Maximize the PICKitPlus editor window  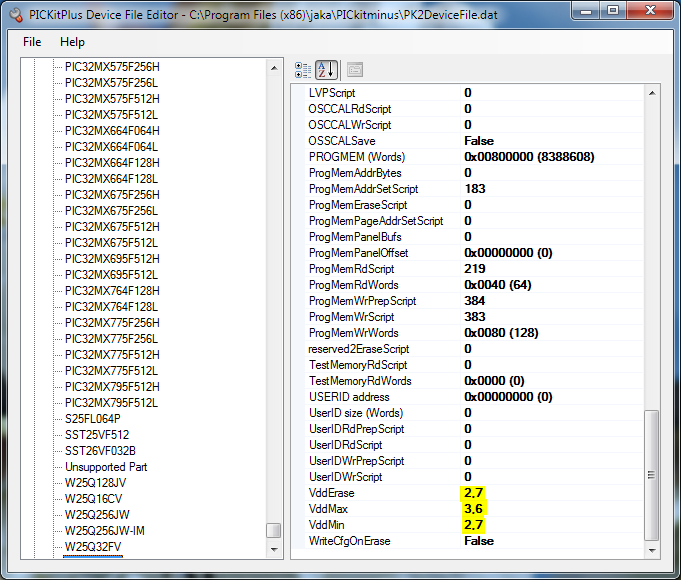[x=612, y=10]
